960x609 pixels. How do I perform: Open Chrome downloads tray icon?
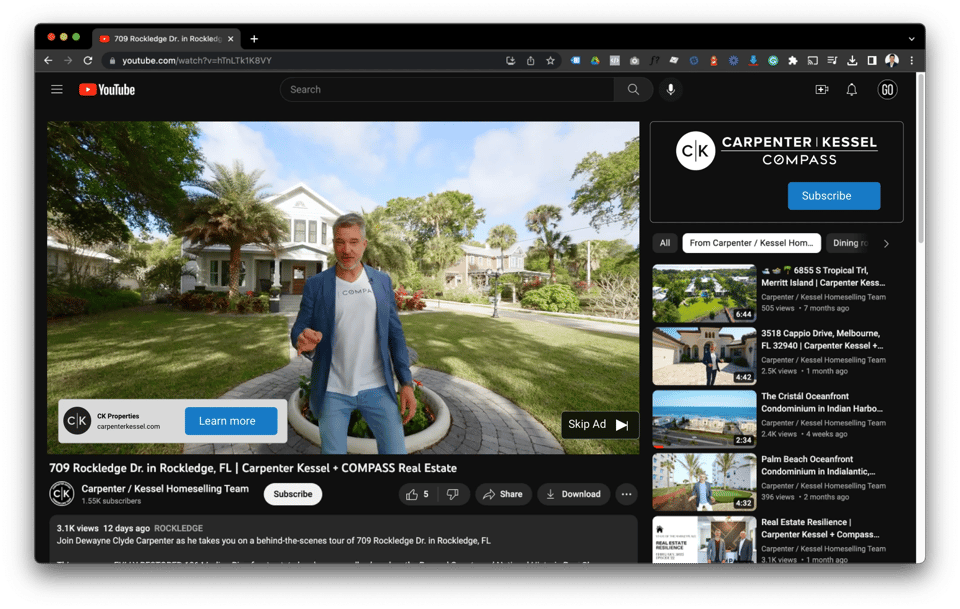852,60
